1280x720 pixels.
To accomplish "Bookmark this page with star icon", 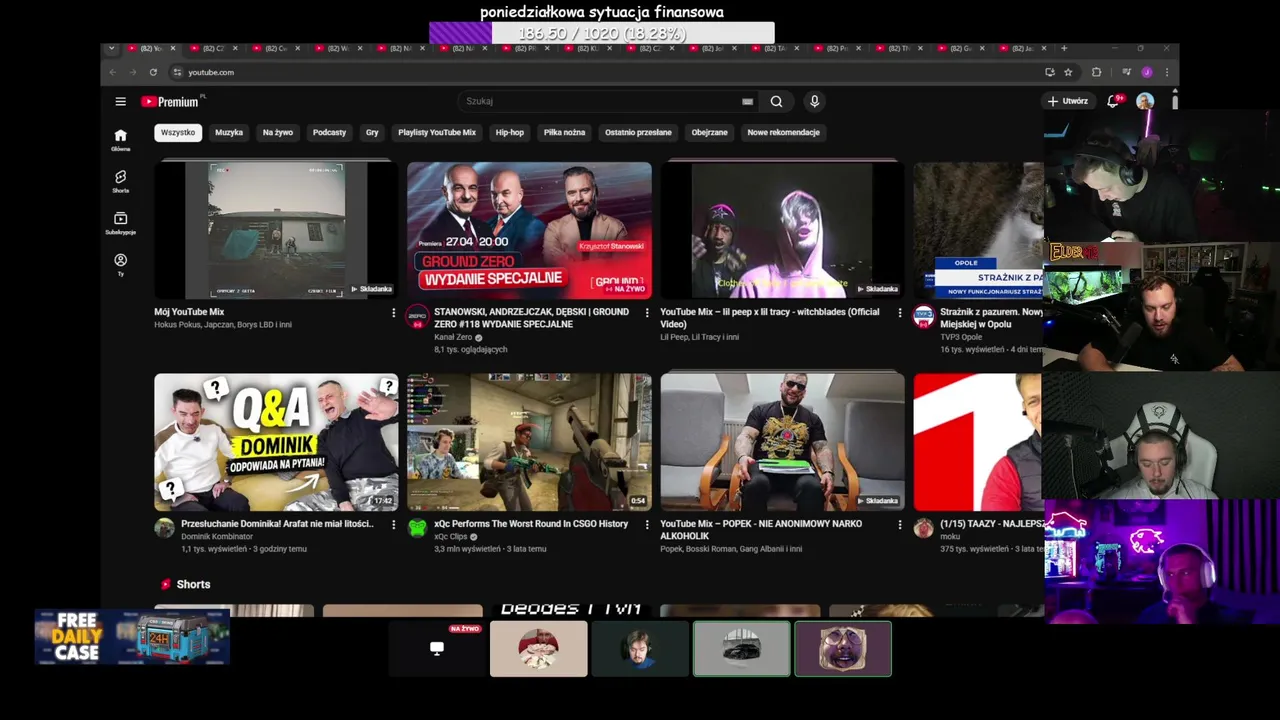I will point(1068,72).
